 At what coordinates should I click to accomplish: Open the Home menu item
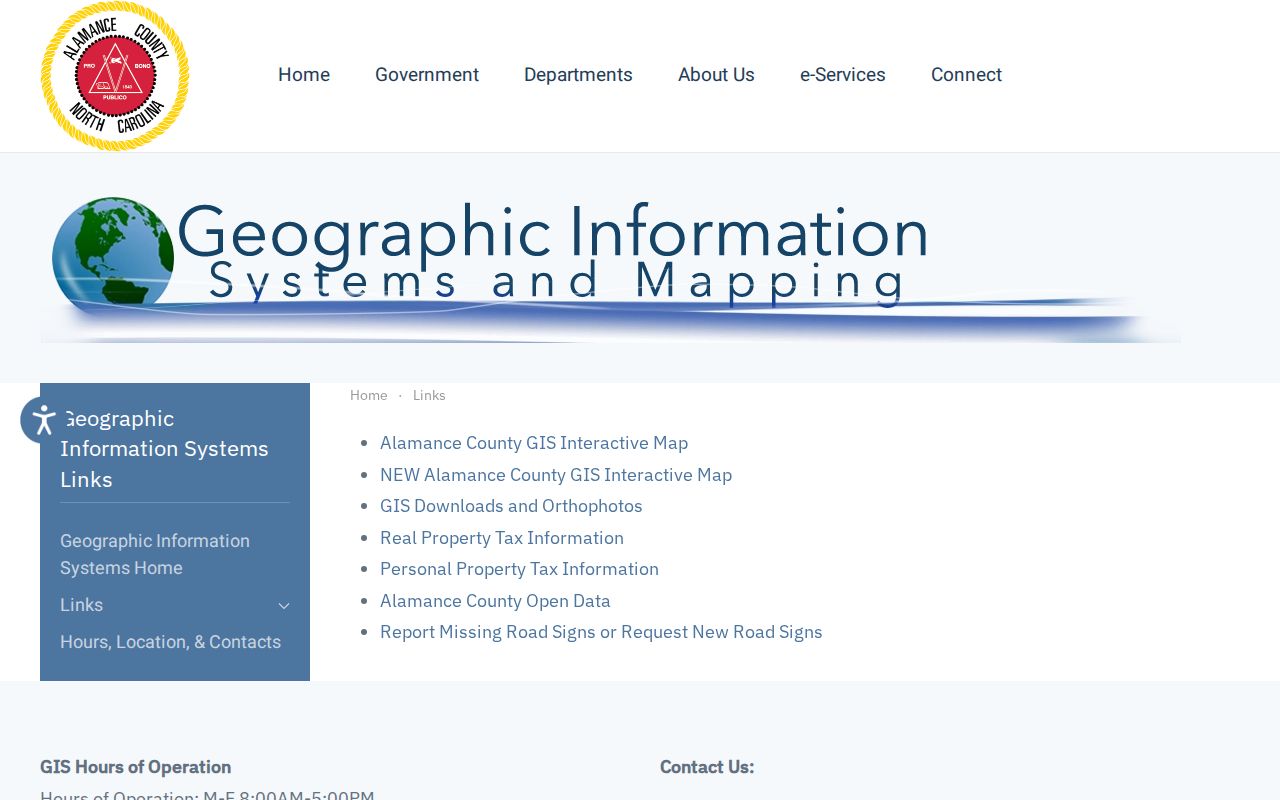click(x=304, y=75)
